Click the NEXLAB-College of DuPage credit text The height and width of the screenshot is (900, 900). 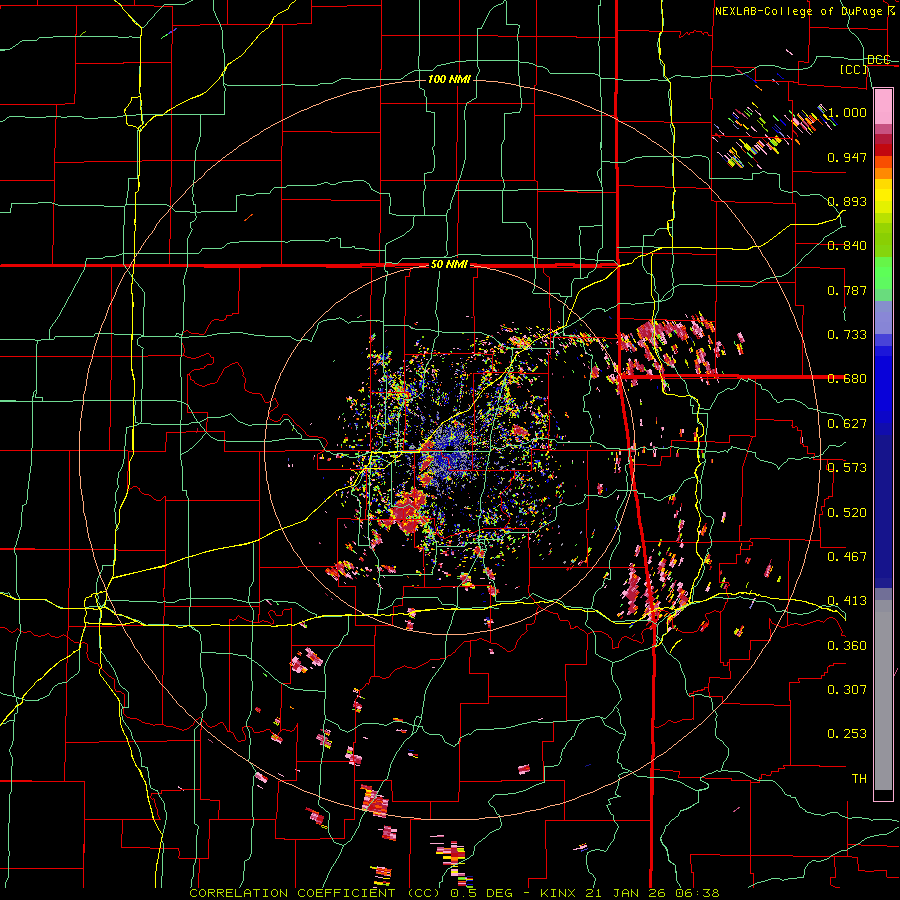(804, 11)
